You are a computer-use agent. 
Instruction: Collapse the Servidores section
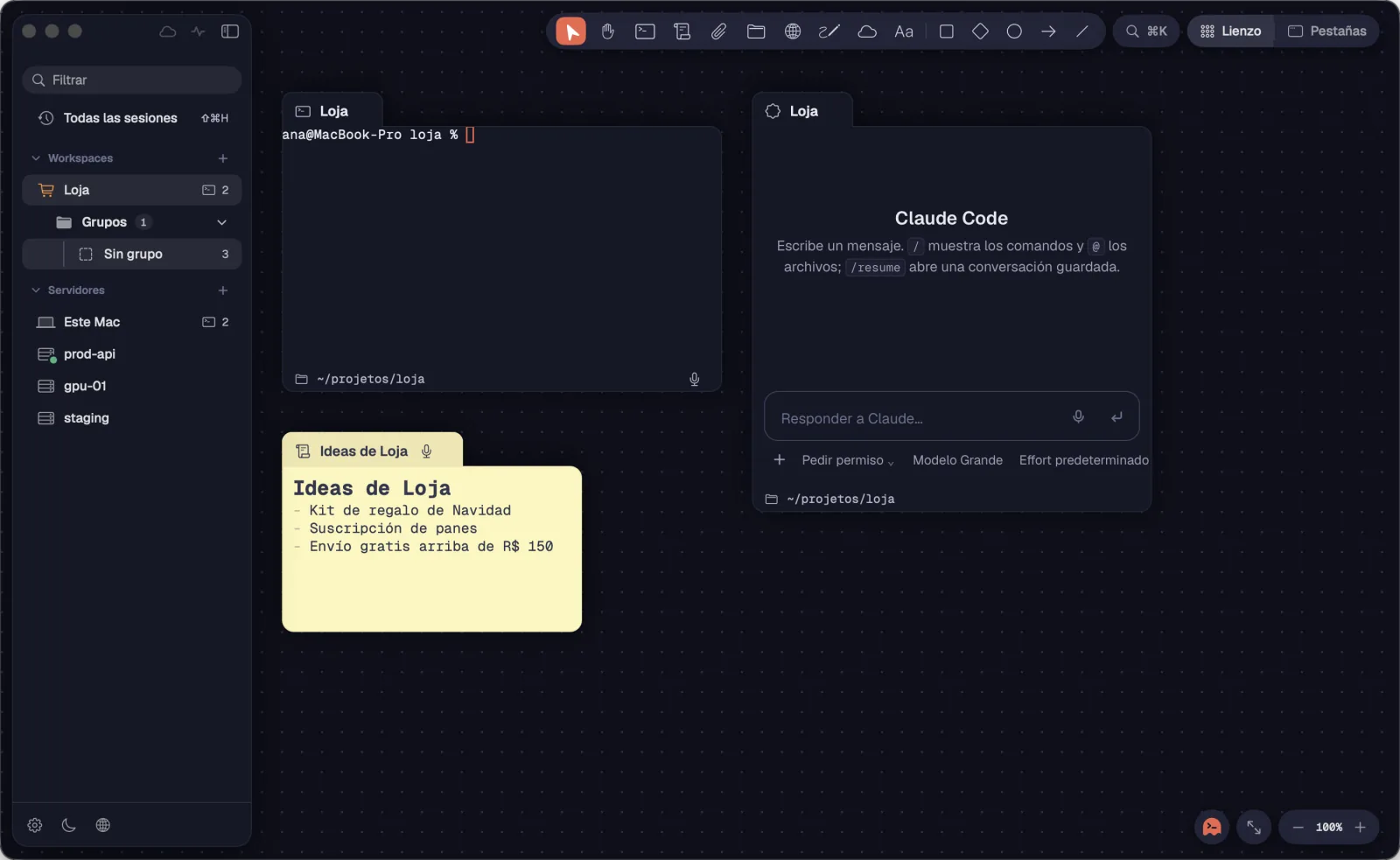tap(36, 290)
